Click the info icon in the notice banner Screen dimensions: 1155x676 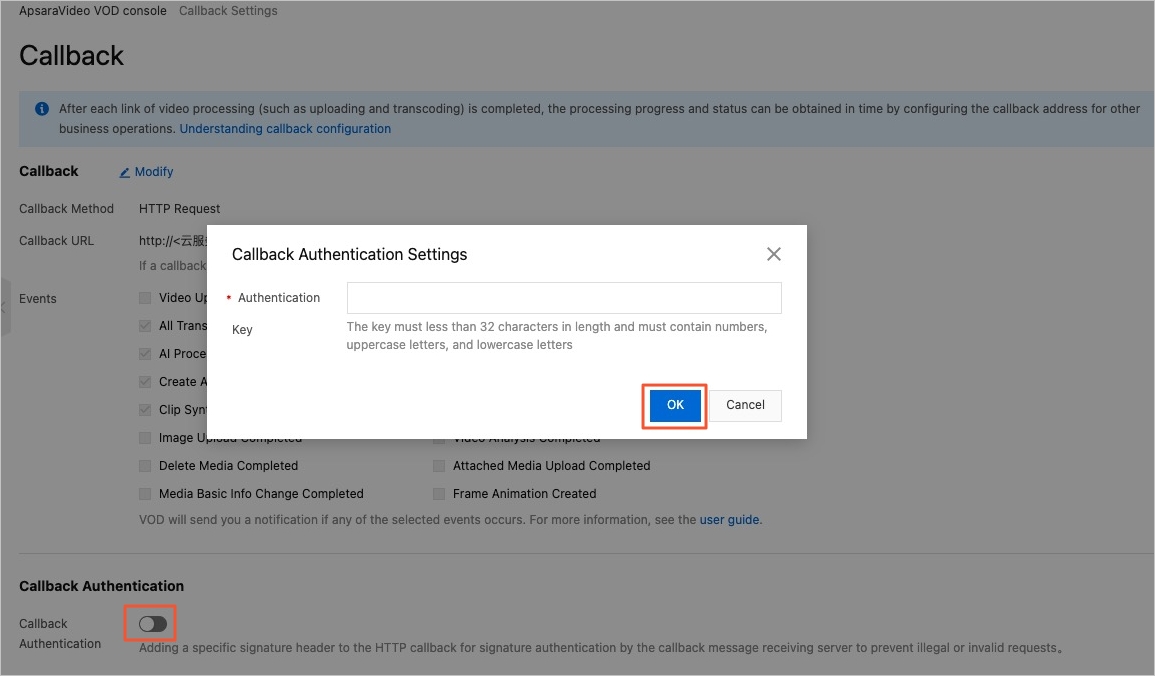(41, 108)
